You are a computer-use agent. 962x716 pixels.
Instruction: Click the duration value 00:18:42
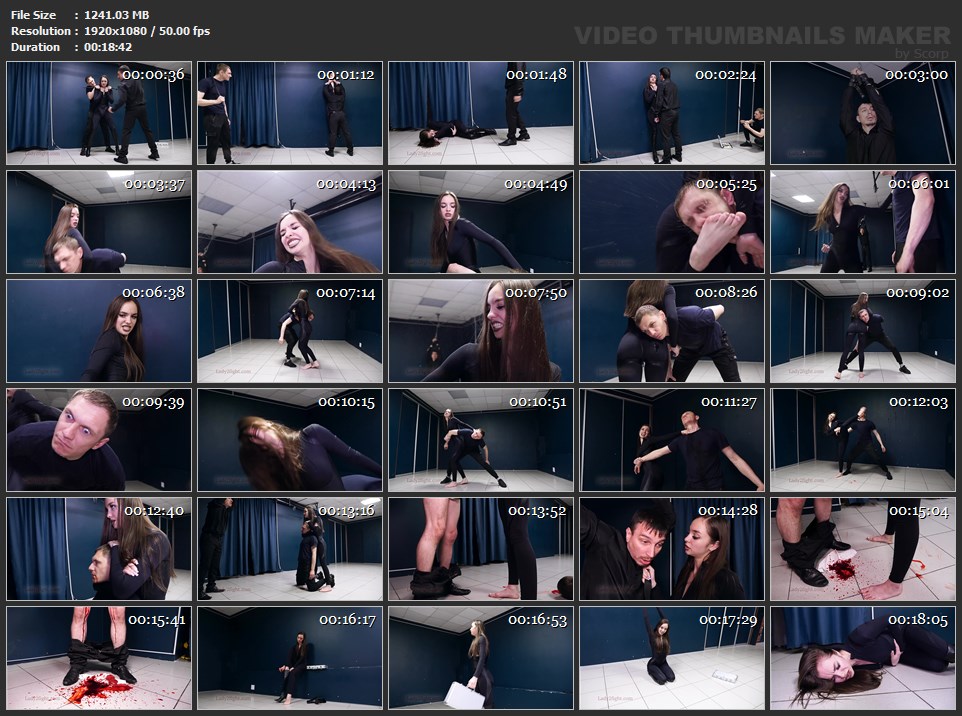coord(108,47)
